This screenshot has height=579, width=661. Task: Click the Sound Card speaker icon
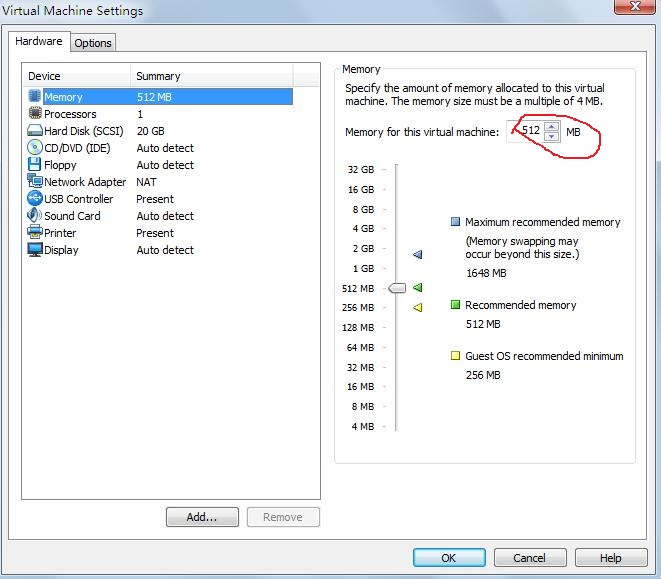(x=34, y=215)
